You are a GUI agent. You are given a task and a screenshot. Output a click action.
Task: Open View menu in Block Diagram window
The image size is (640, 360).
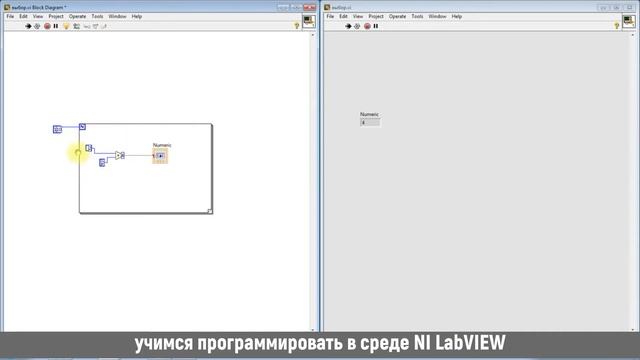(38, 16)
